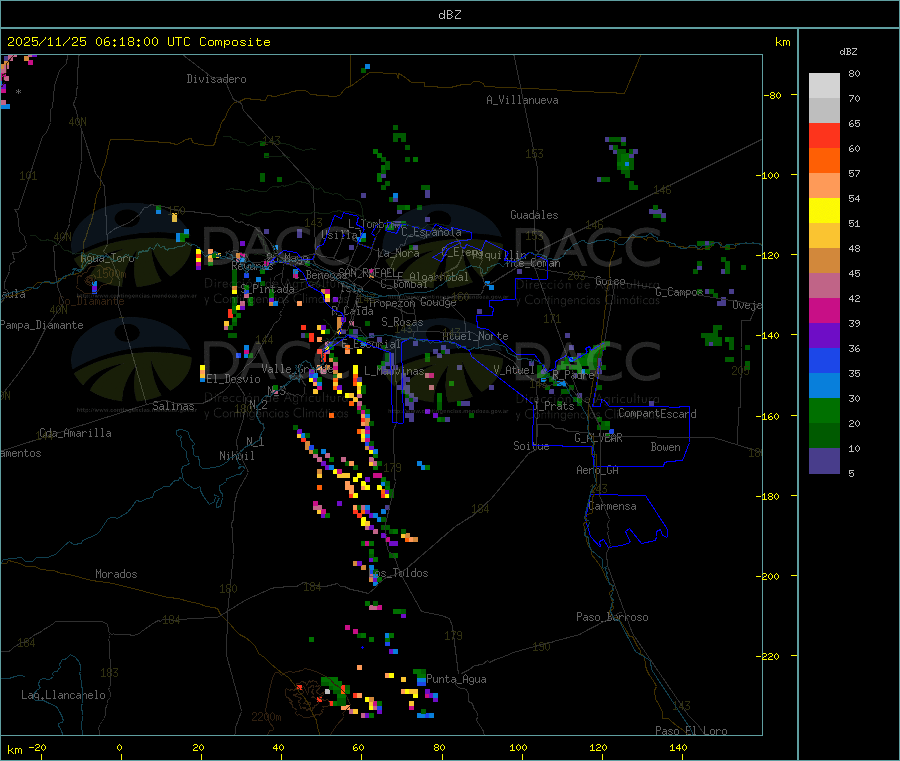Click the Atuel_Norte label

475,336
